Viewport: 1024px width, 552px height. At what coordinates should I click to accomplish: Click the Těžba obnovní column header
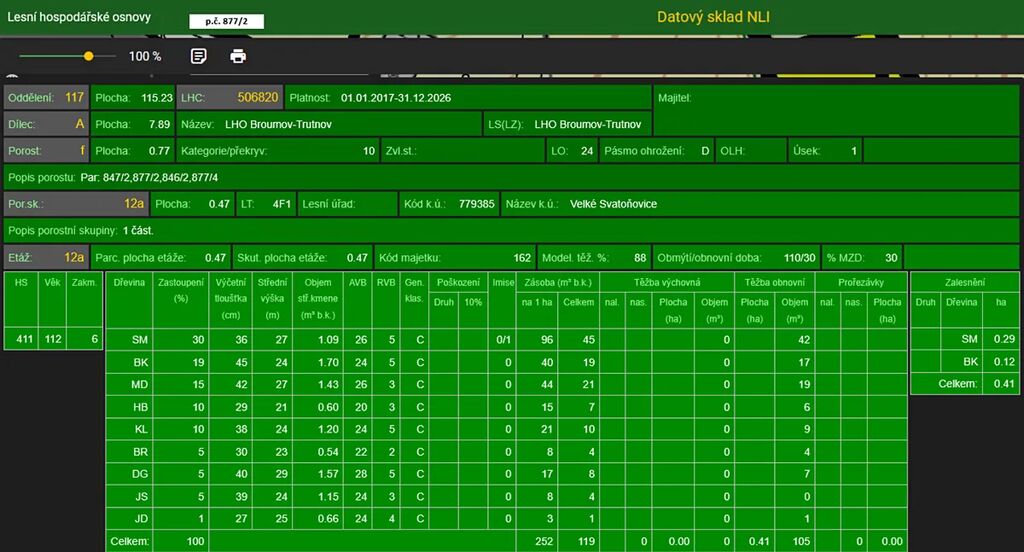[774, 283]
